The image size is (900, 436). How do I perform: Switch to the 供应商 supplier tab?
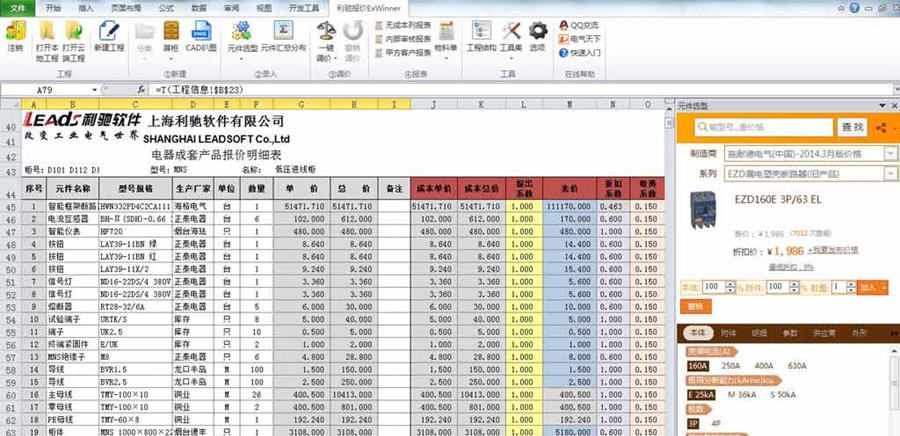[823, 333]
